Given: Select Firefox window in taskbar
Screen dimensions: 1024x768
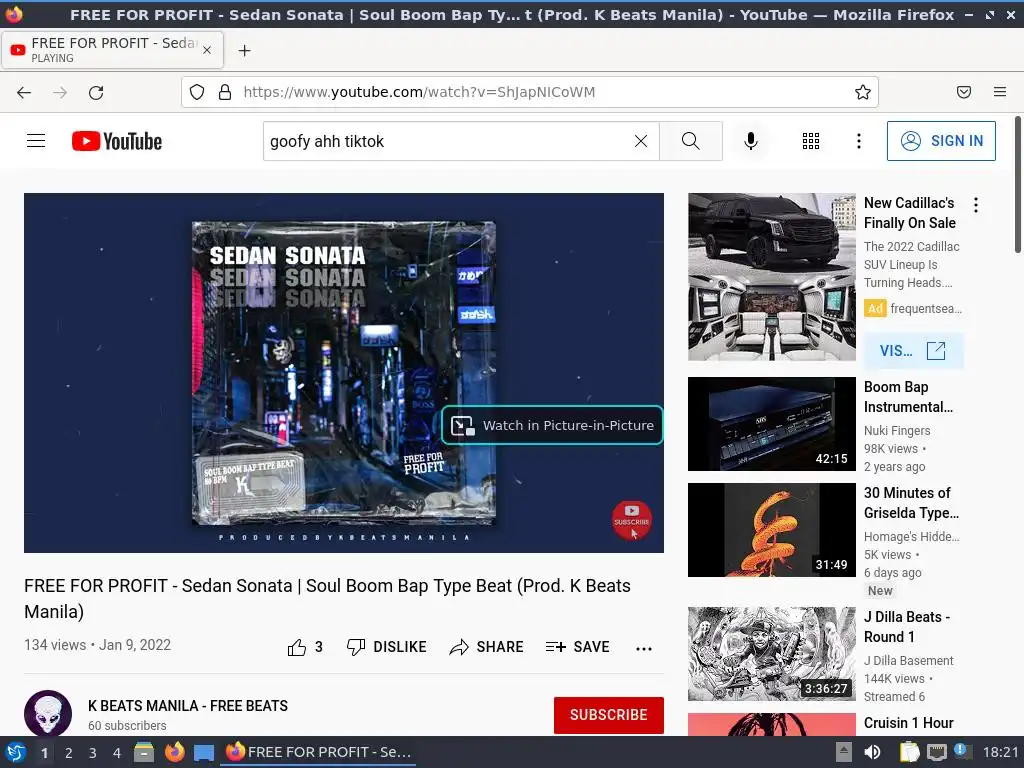Looking at the screenshot, I should [319, 752].
